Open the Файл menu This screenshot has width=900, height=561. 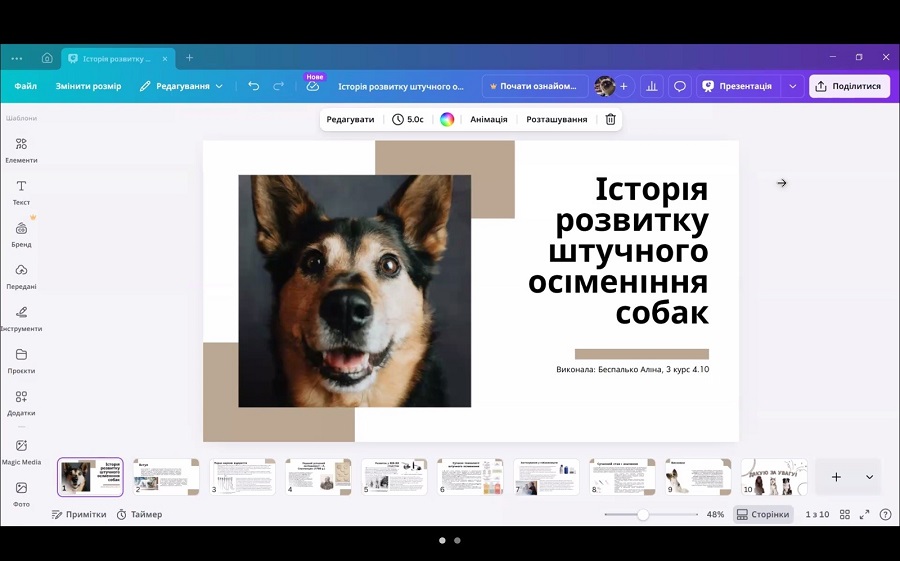(25, 86)
